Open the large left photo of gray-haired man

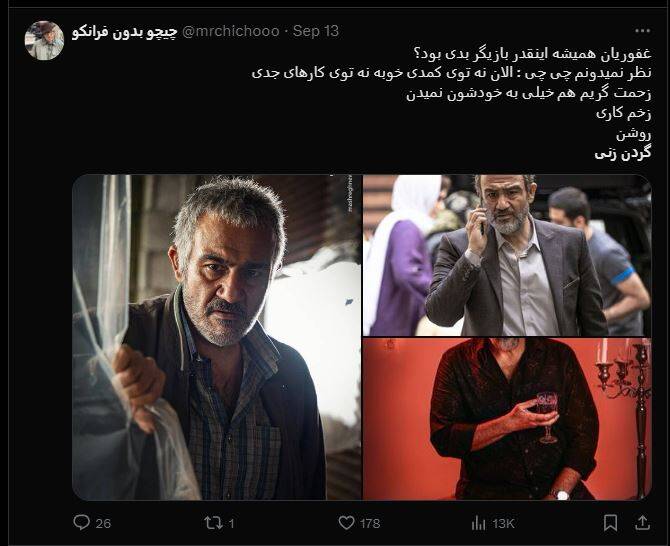tap(217, 337)
